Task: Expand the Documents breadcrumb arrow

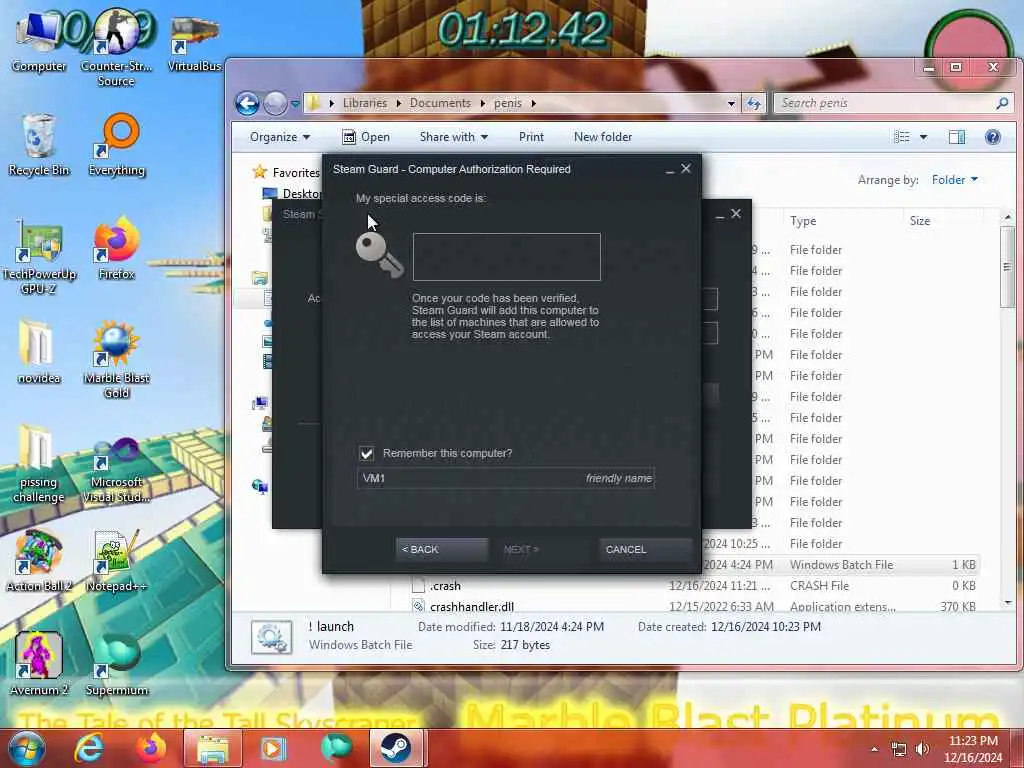Action: (483, 103)
